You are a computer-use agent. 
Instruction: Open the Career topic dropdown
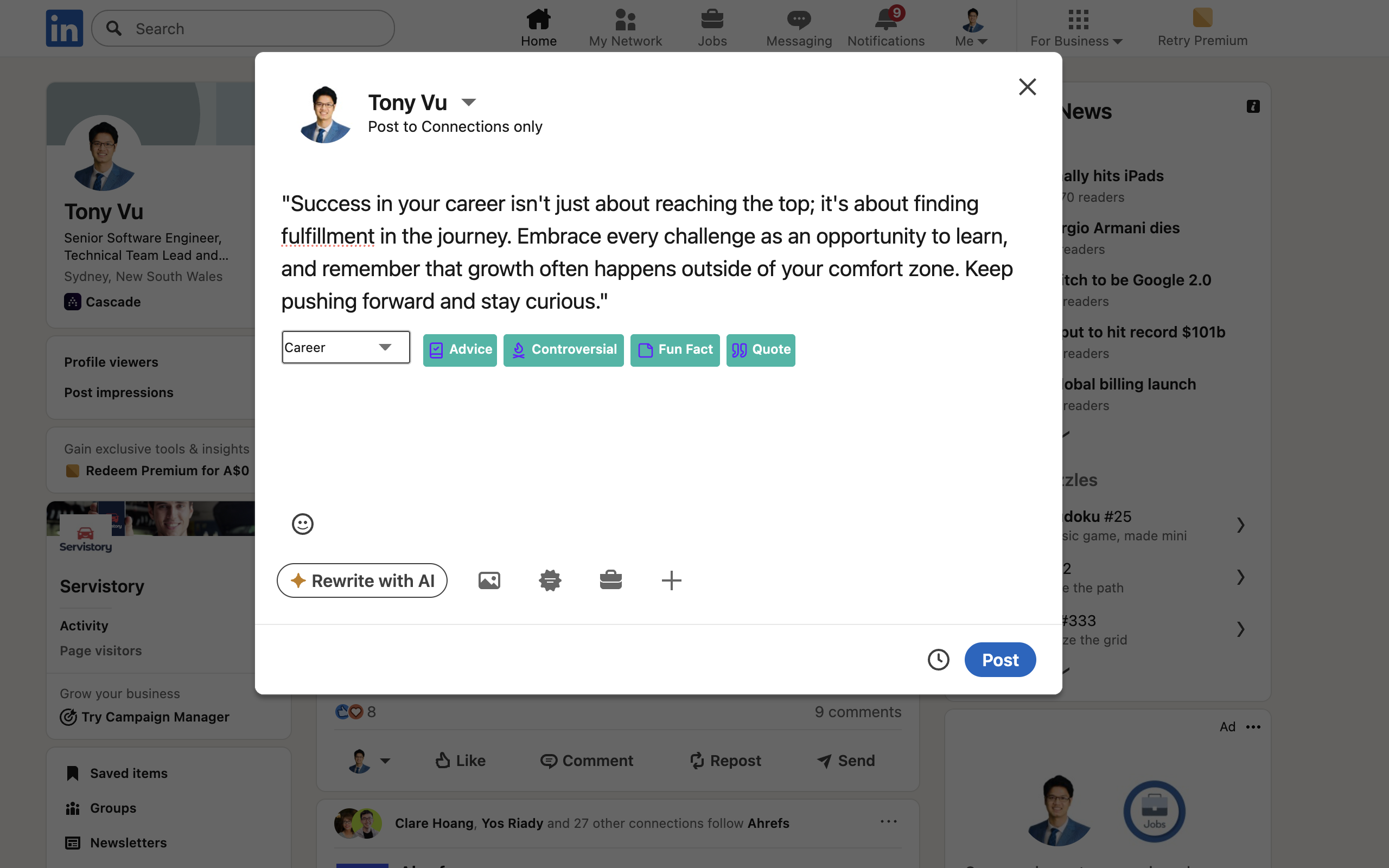[346, 347]
